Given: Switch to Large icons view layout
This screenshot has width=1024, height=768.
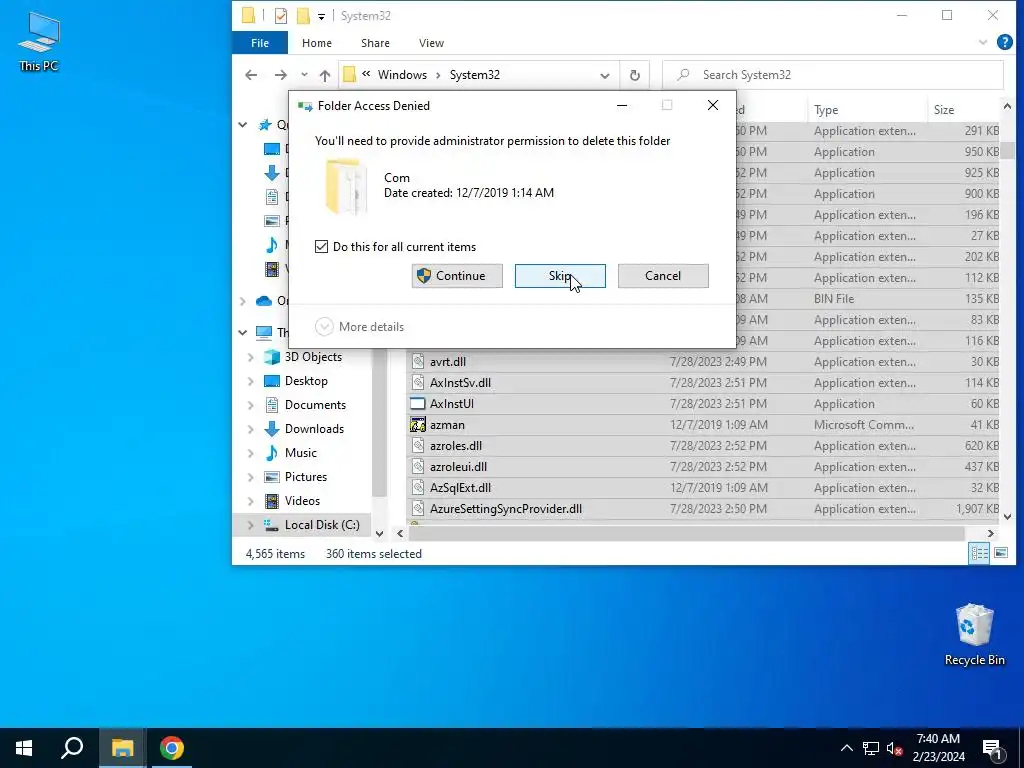Looking at the screenshot, I should (x=1000, y=554).
